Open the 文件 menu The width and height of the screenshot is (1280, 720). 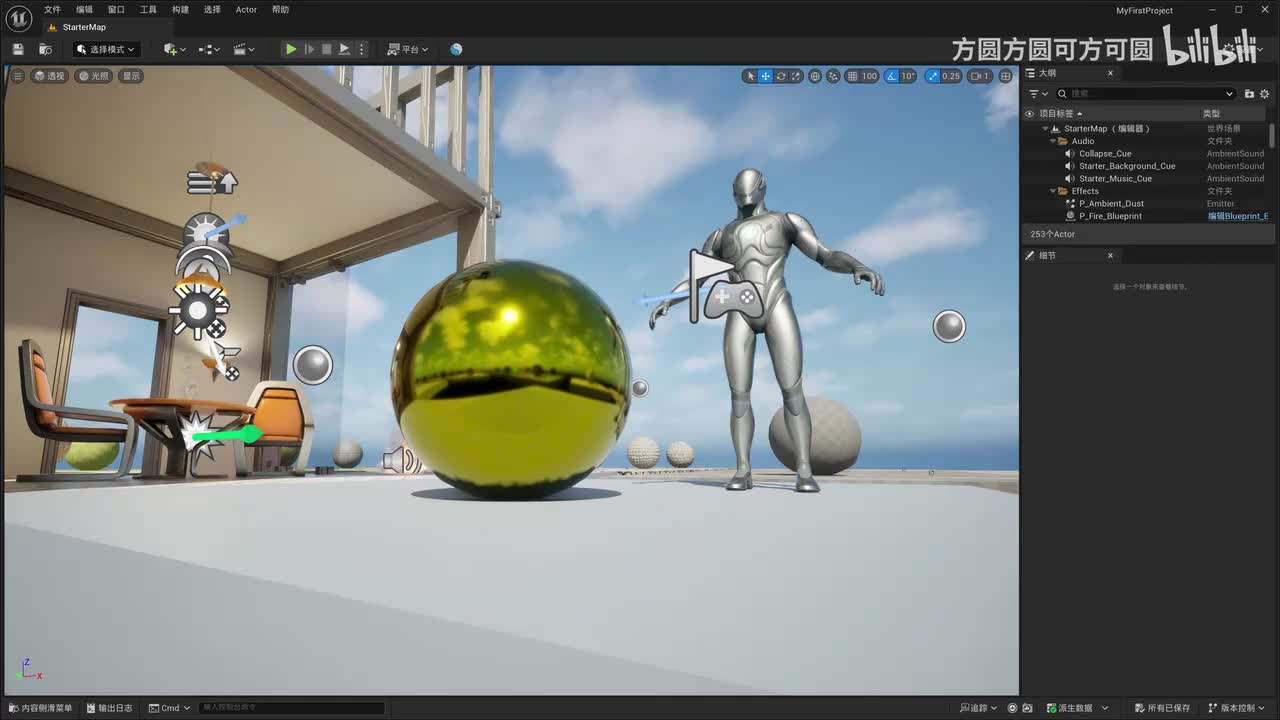click(52, 10)
